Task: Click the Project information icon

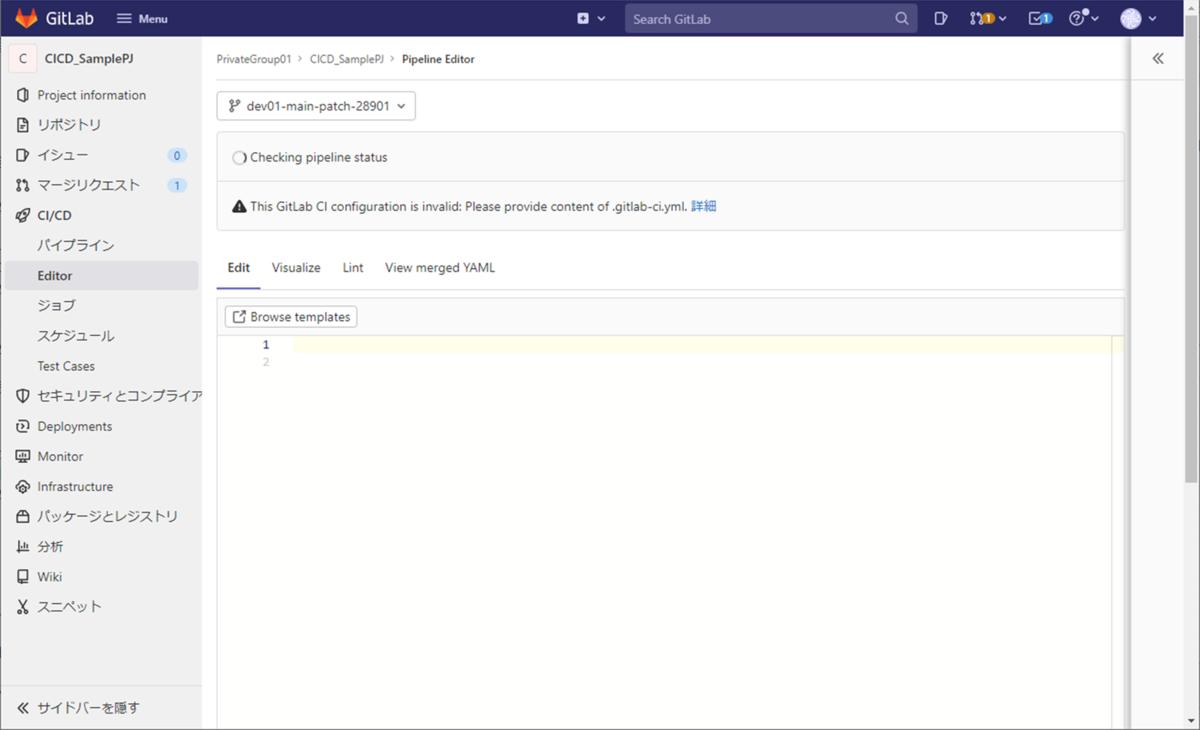Action: tap(23, 95)
